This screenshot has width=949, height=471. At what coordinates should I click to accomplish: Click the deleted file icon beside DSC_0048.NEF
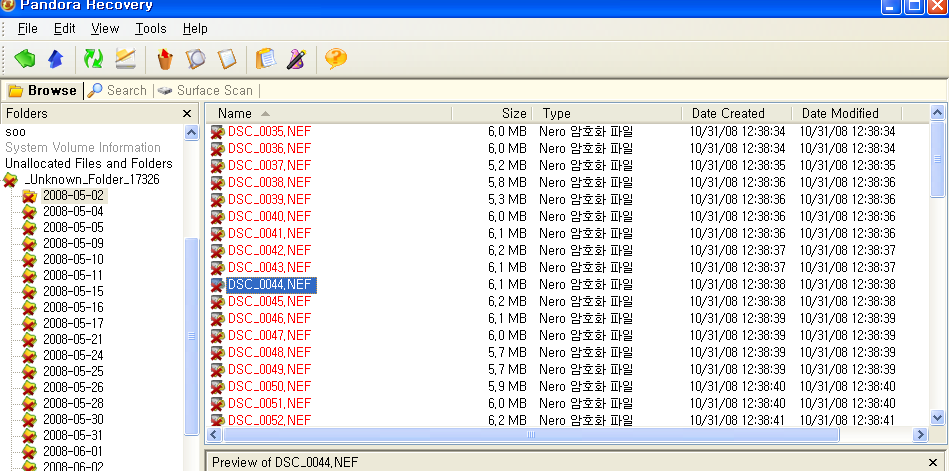click(217, 352)
